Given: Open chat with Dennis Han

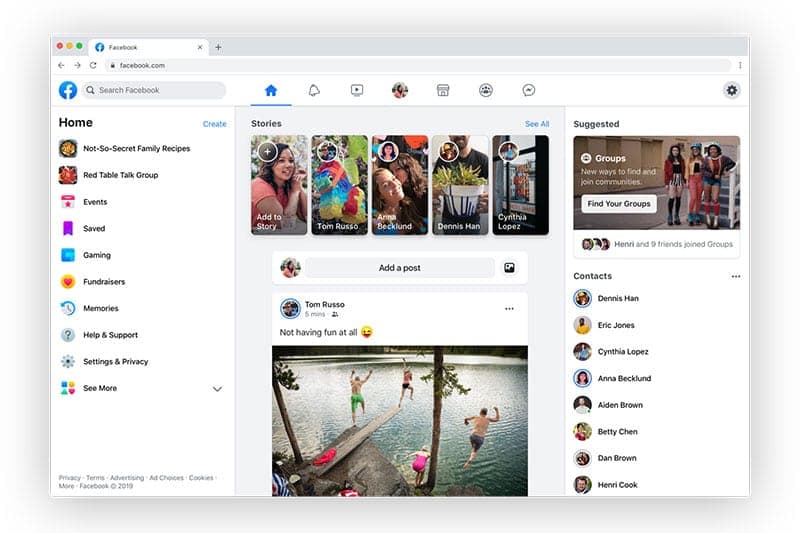Looking at the screenshot, I should 606,298.
